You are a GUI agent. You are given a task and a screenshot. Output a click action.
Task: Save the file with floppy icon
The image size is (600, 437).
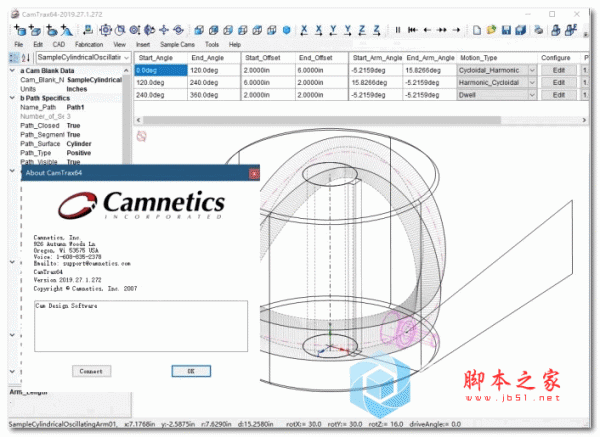pos(506,30)
